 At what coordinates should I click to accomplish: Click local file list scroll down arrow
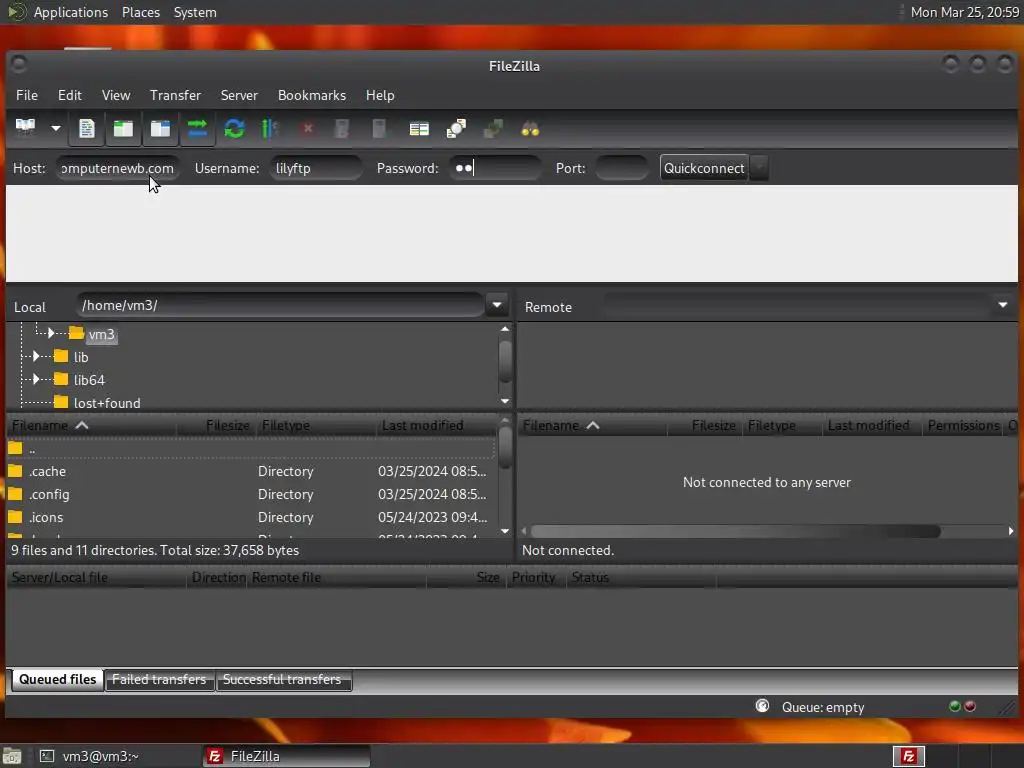pyautogui.click(x=505, y=531)
